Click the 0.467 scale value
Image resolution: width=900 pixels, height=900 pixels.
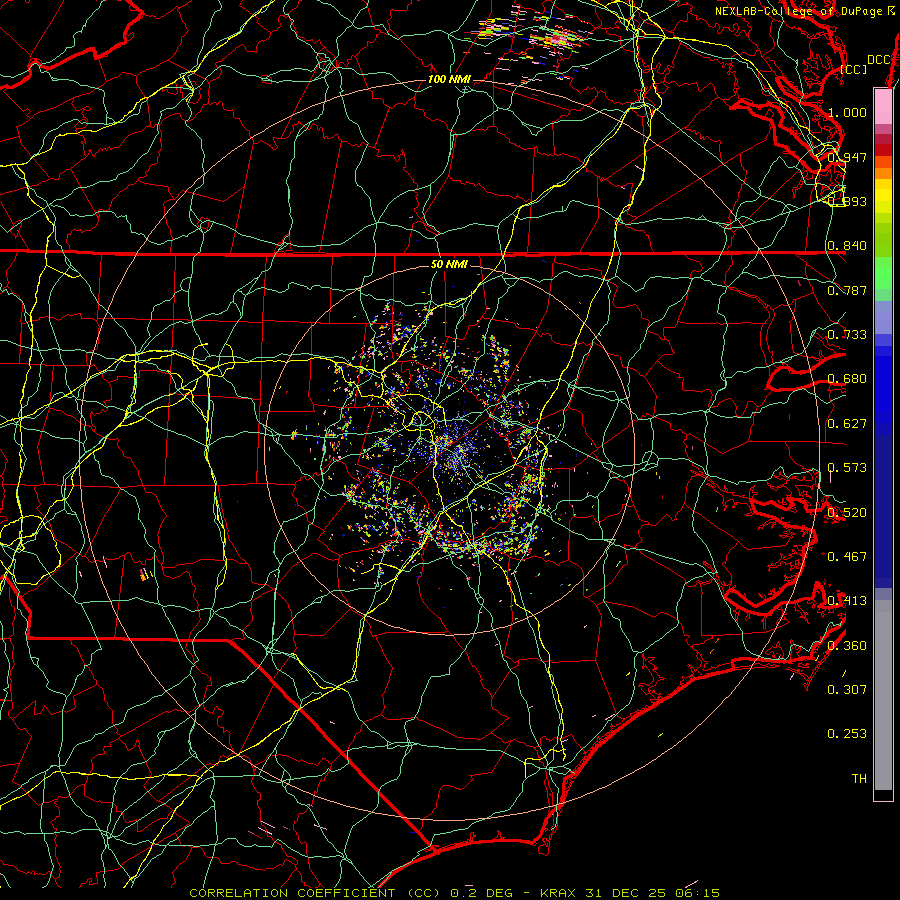pyautogui.click(x=848, y=557)
